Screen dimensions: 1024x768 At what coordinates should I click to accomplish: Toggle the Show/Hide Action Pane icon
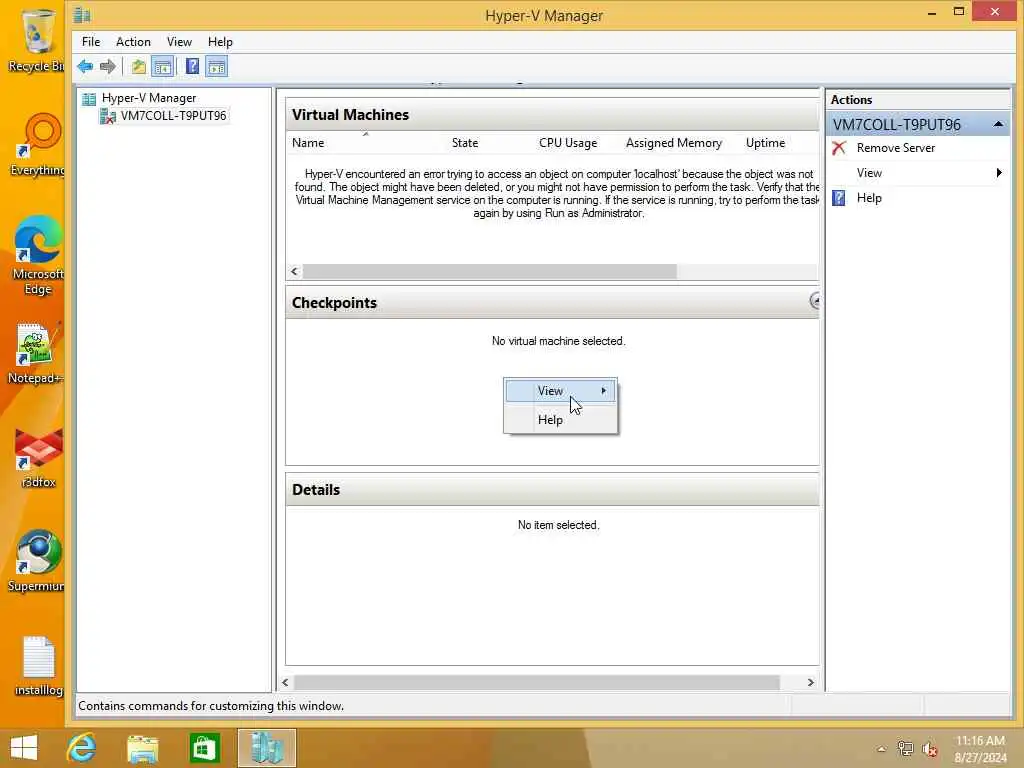point(216,67)
